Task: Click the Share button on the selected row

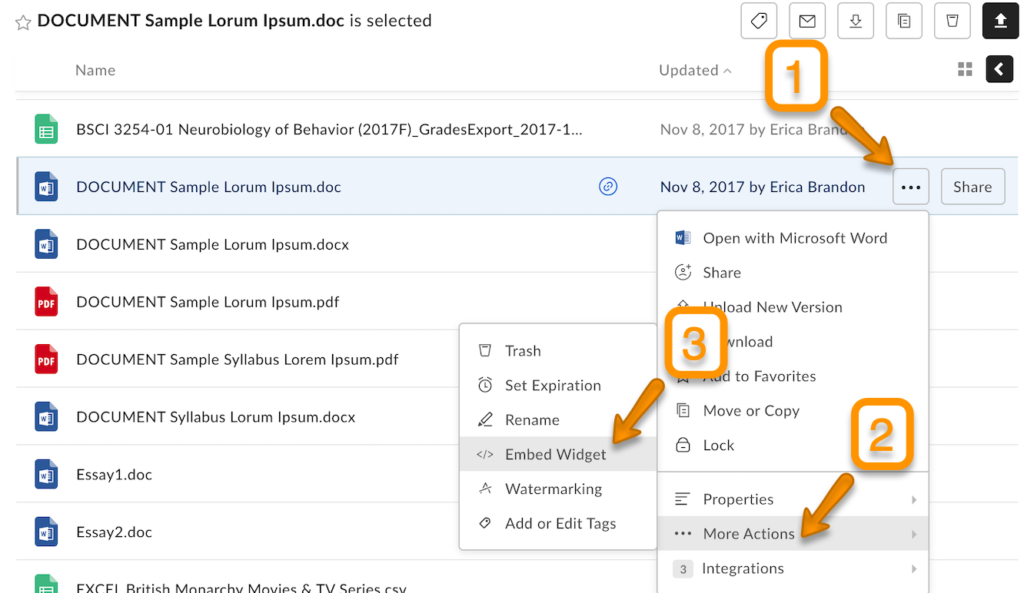Action: tap(972, 186)
